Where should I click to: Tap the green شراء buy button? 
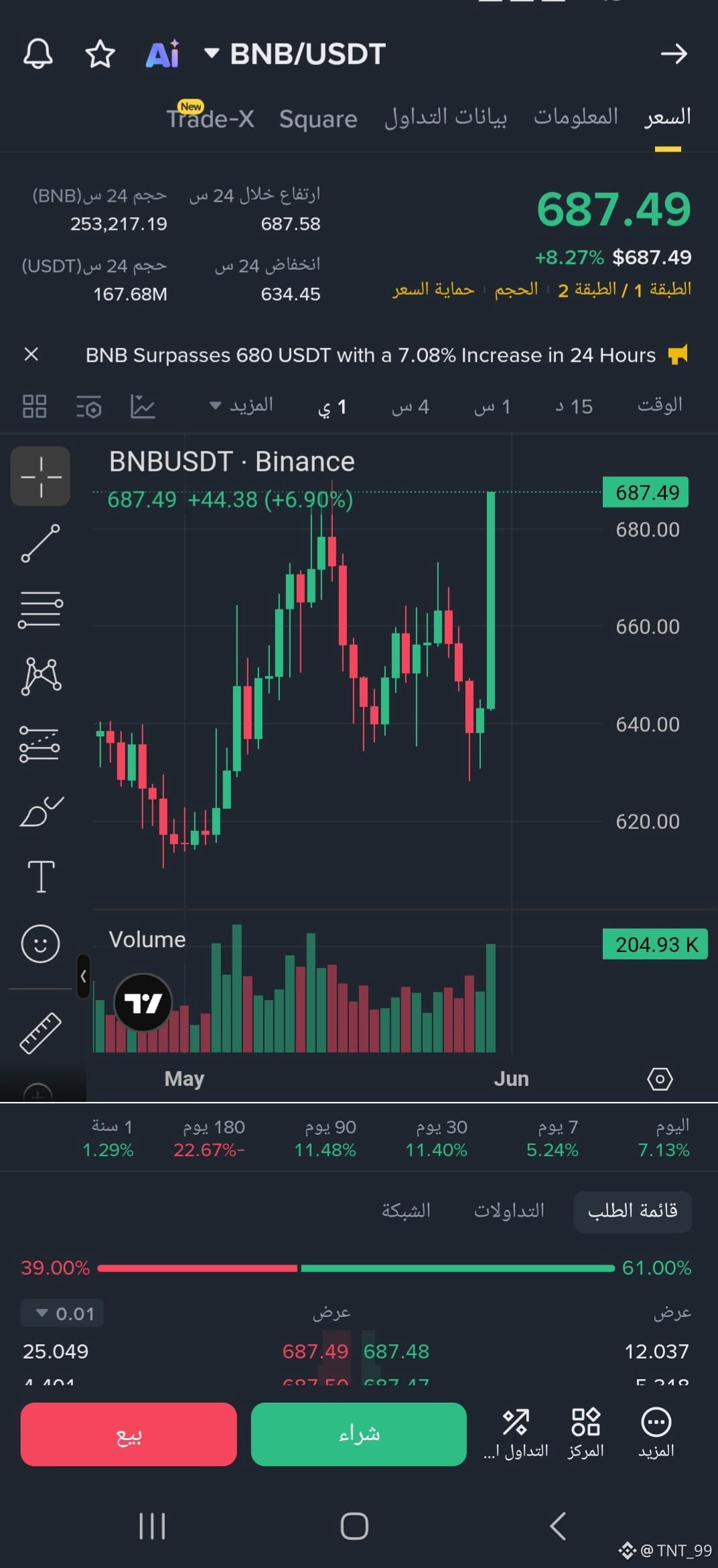coord(359,1434)
